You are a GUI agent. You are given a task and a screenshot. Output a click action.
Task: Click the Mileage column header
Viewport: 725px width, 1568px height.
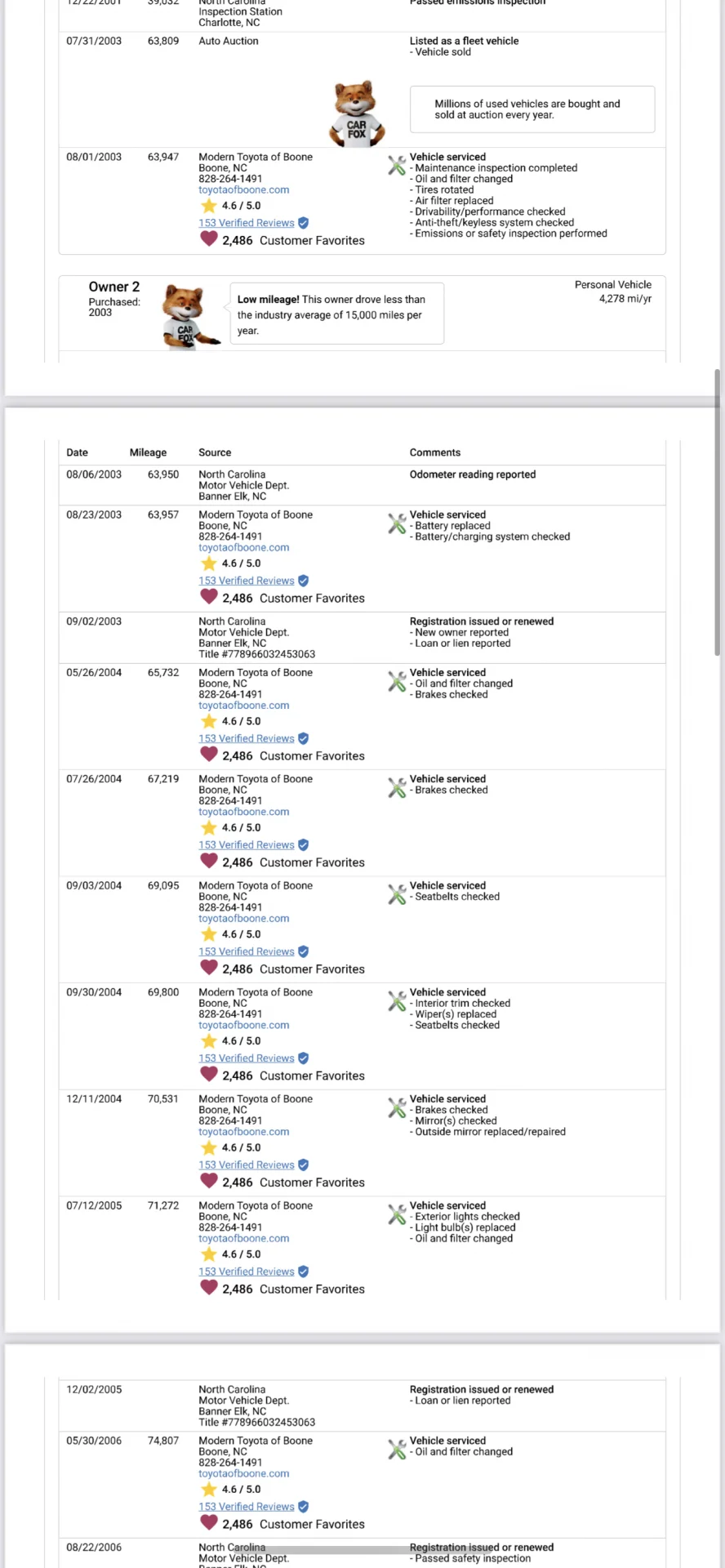[x=148, y=452]
